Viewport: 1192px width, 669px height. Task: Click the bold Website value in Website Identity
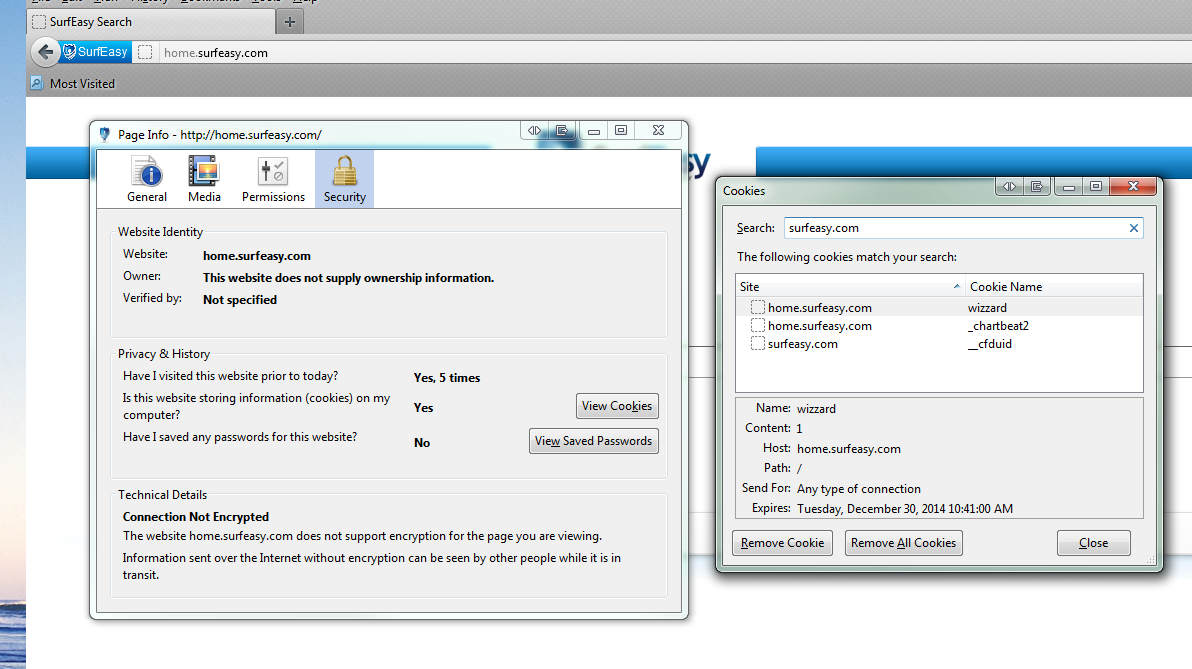point(257,256)
